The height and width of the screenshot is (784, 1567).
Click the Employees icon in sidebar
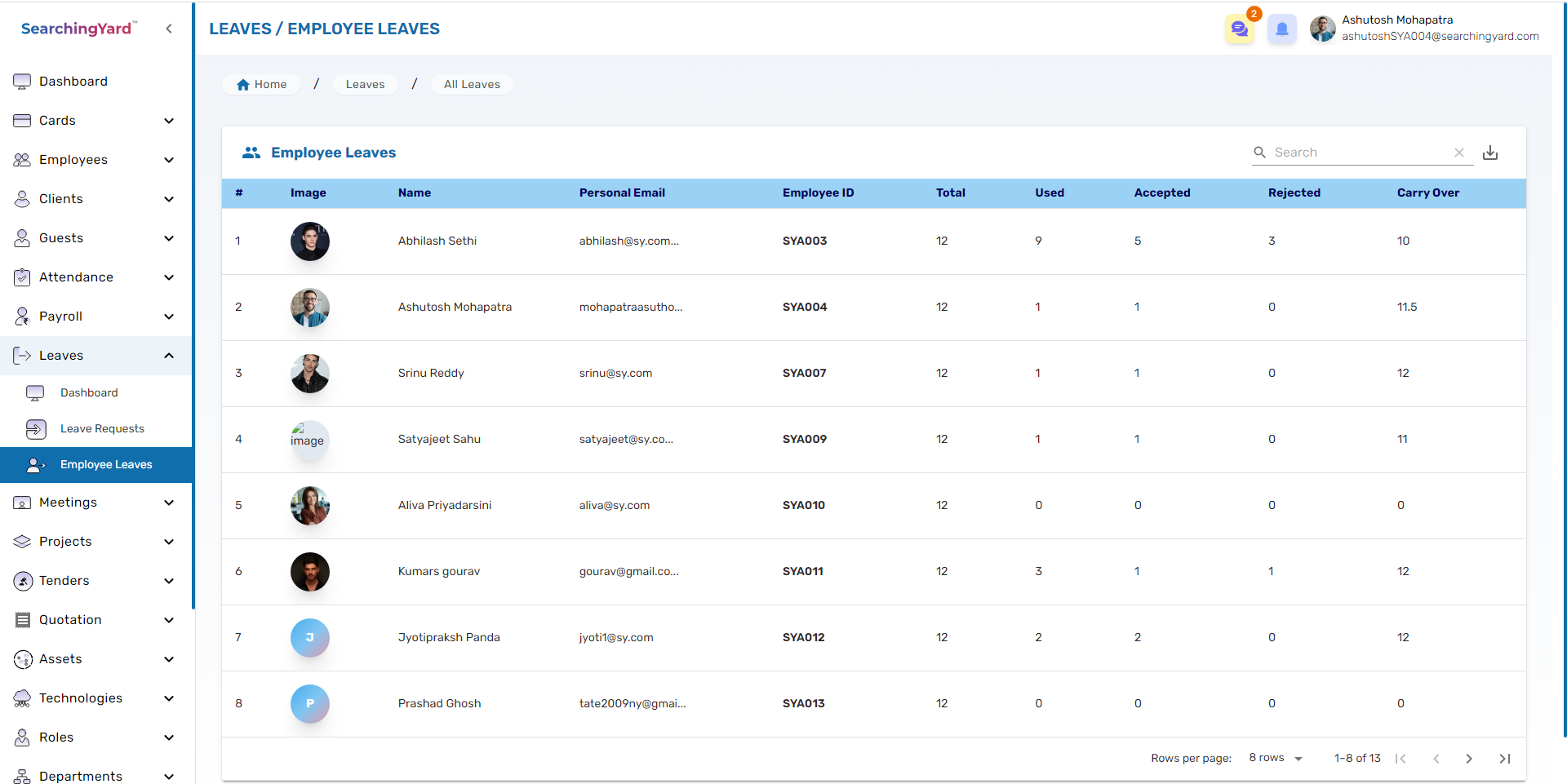22,160
